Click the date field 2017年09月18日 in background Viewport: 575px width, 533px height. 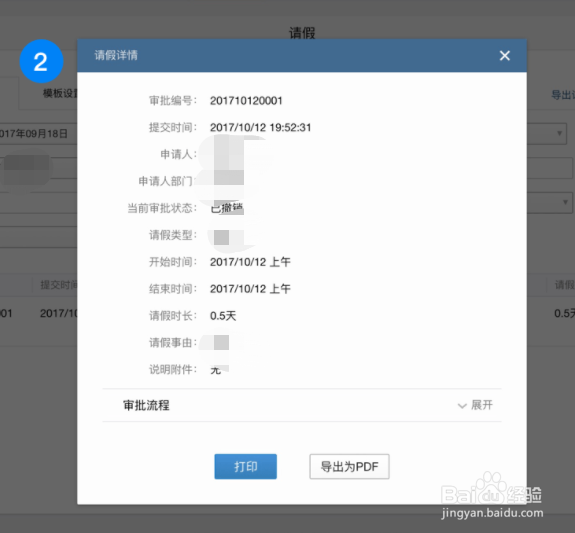pyautogui.click(x=38, y=134)
